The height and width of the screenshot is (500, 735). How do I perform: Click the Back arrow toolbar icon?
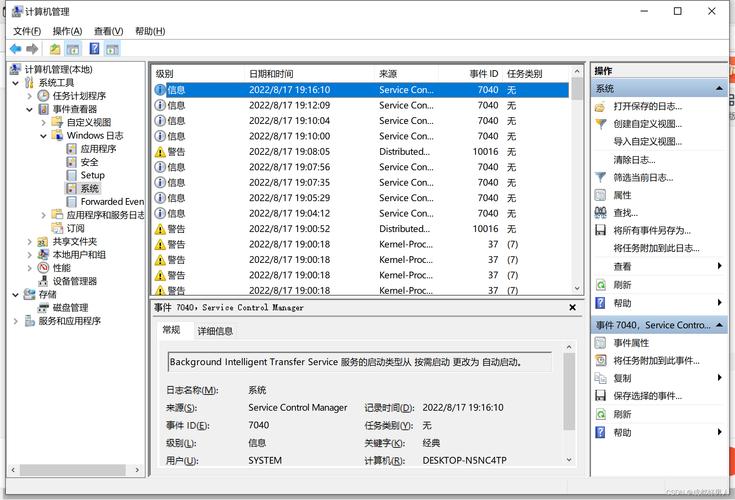(15, 49)
